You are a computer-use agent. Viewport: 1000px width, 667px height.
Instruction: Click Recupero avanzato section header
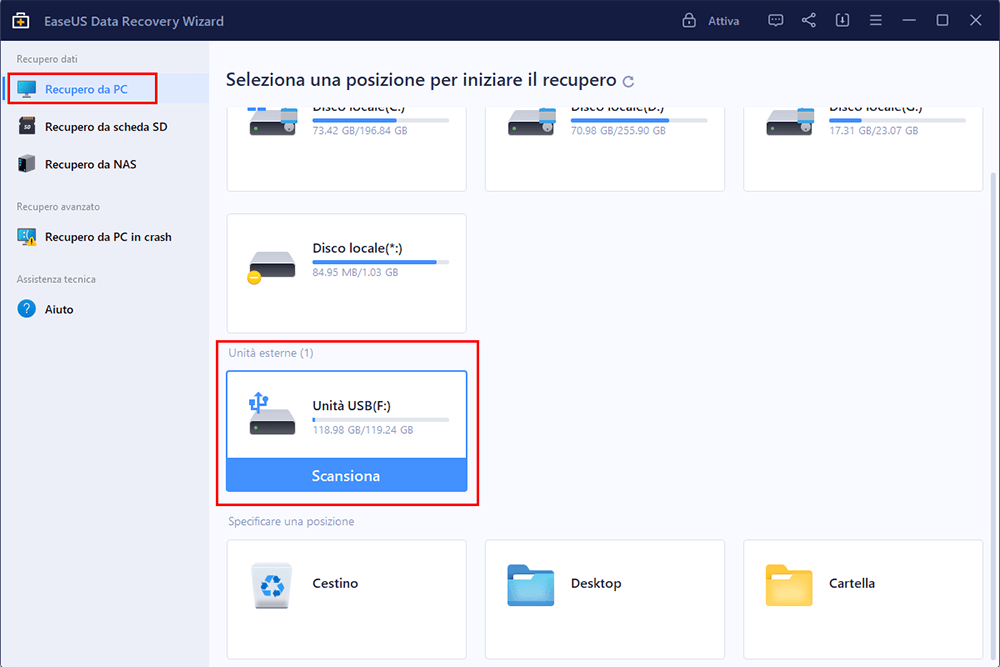click(x=58, y=207)
